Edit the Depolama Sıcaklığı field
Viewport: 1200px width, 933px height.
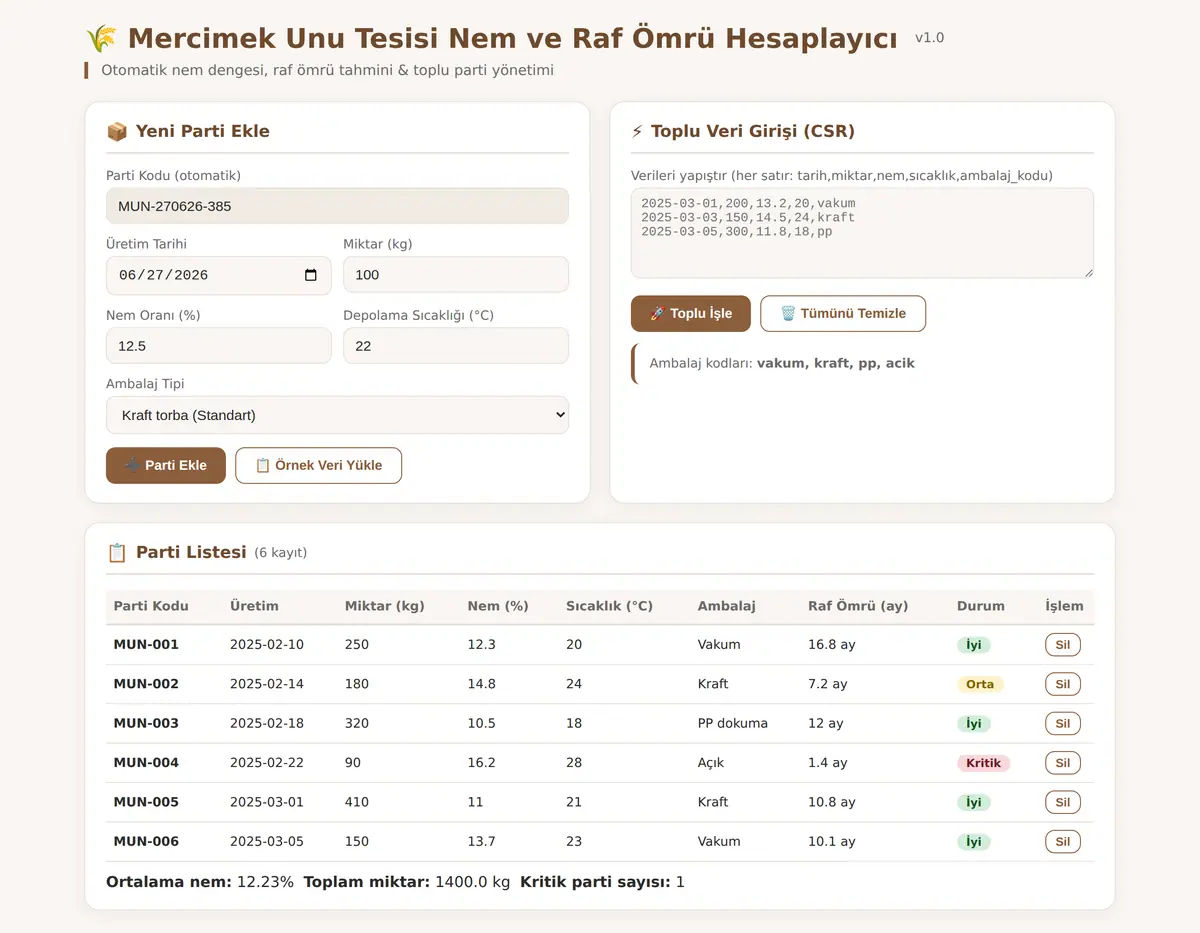pyautogui.click(x=456, y=345)
